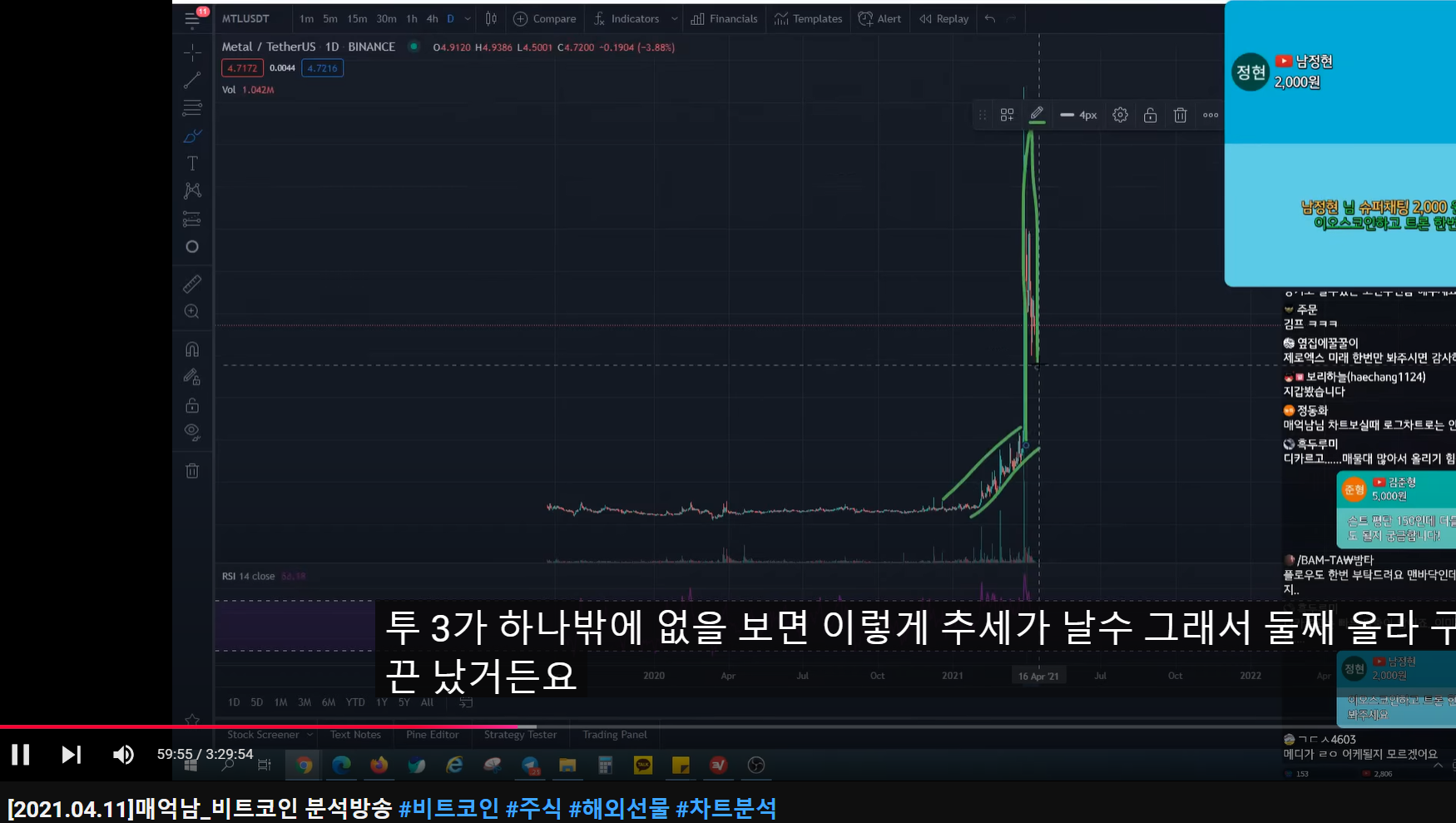Expand the timeframe interval dropdown
Screen dimensions: 1456x823
point(468,18)
